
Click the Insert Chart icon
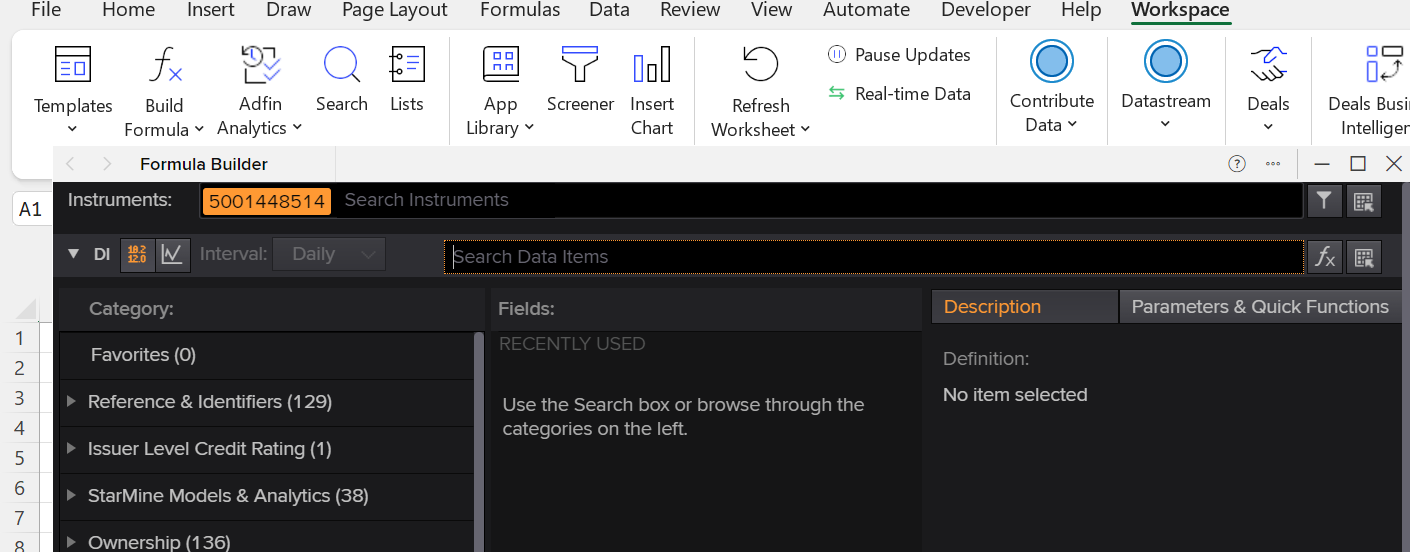[652, 65]
